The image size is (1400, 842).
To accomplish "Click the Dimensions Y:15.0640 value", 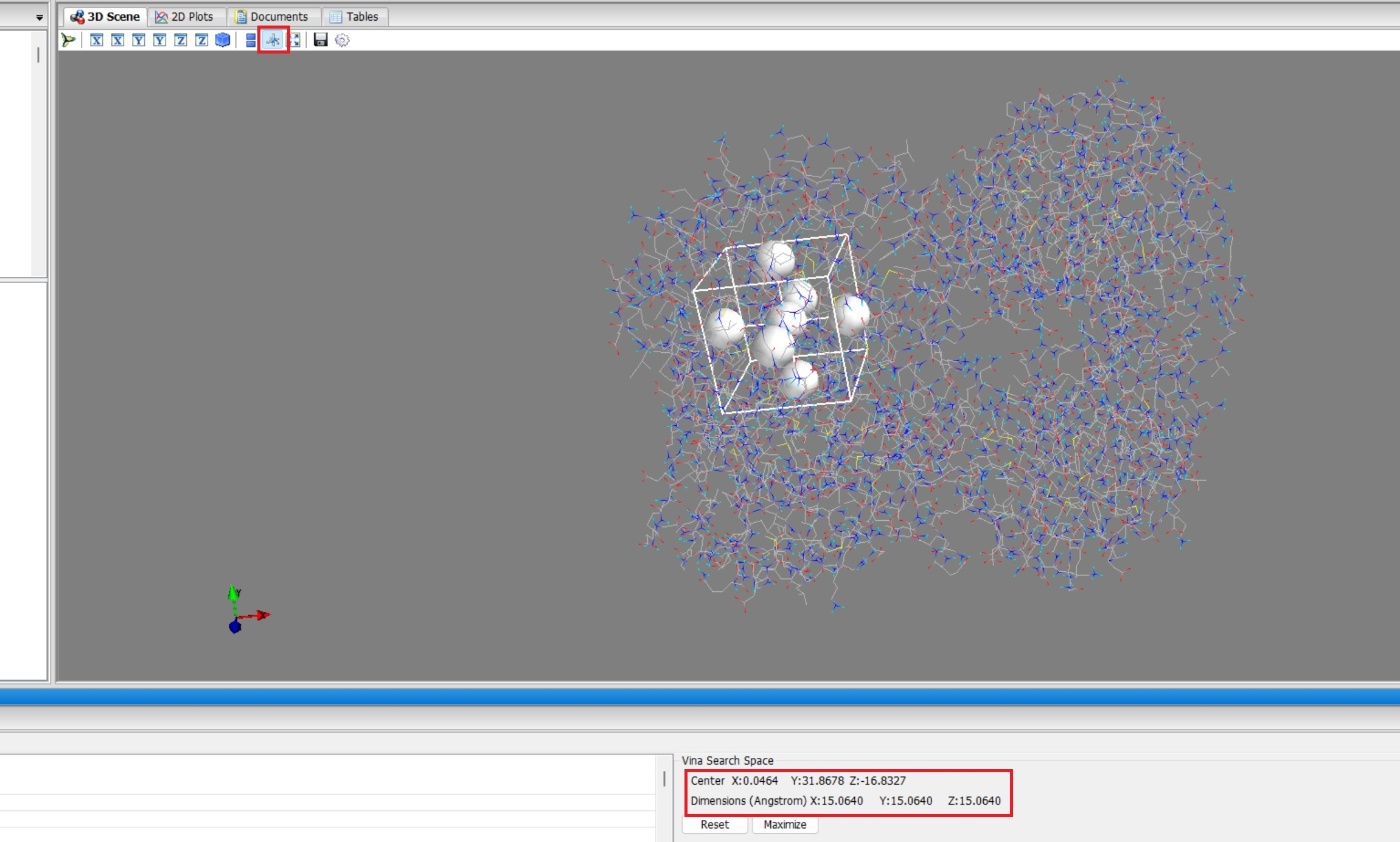I will coord(906,801).
